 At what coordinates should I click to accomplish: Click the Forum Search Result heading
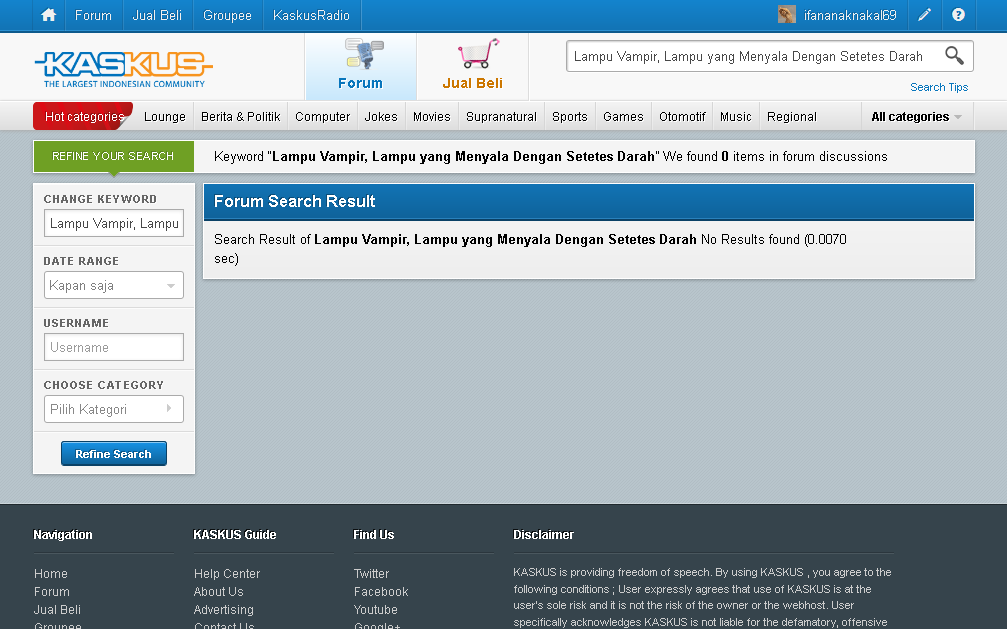pyautogui.click(x=294, y=202)
